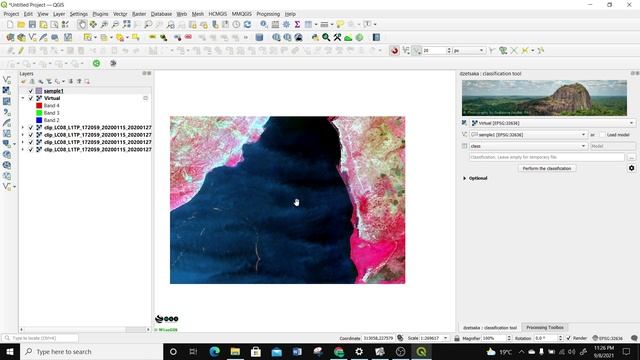Open the Scale dropdown in status bar

point(446,338)
